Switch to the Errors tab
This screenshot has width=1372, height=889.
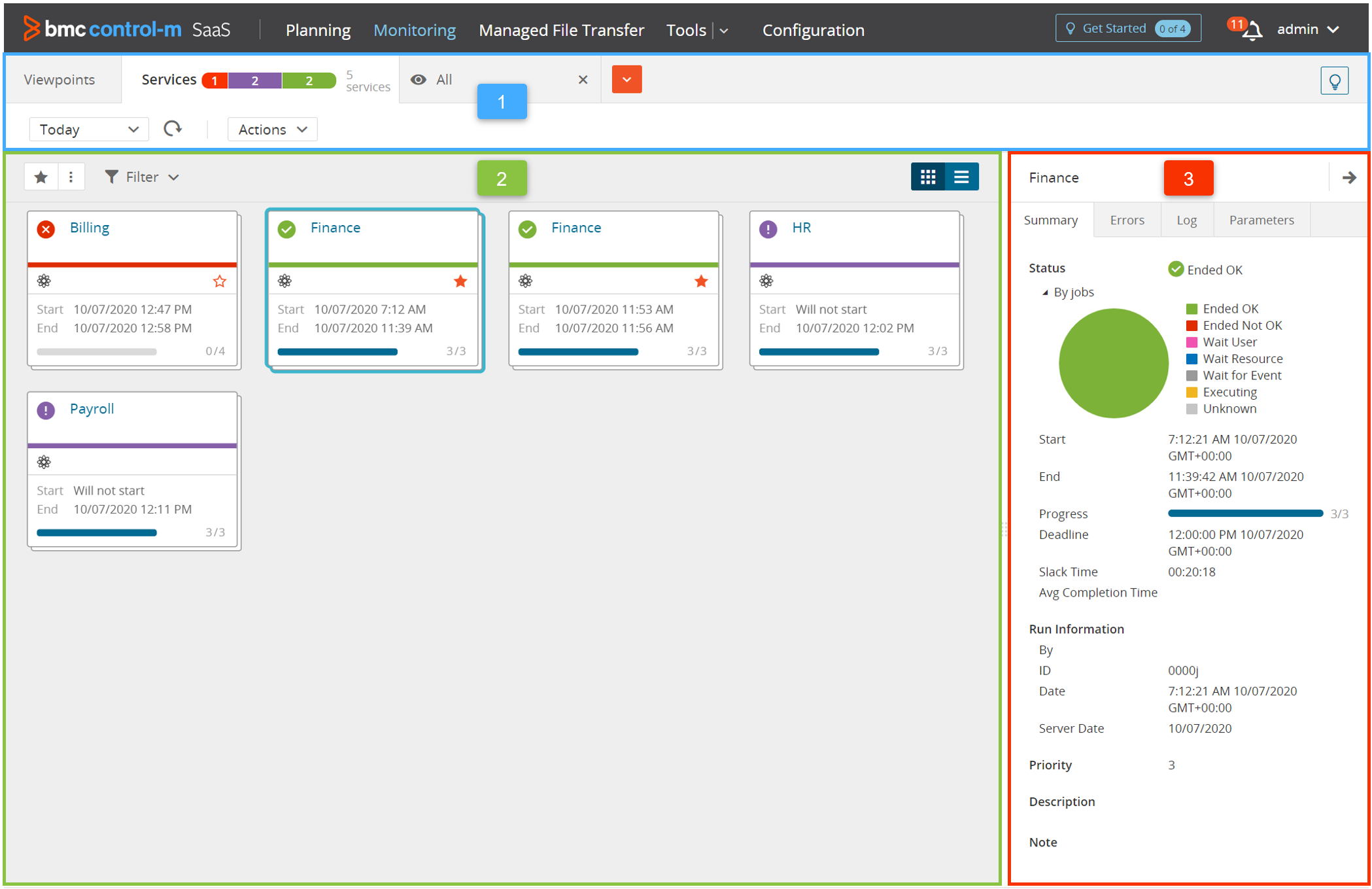pos(1127,220)
